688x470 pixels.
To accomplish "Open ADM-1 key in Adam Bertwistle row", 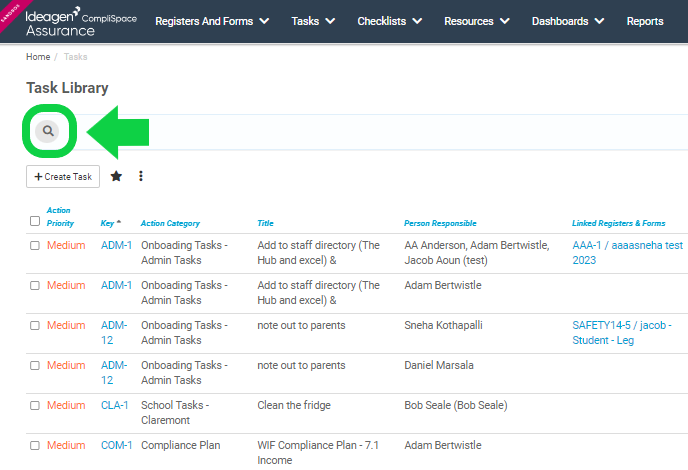I will [x=116, y=285].
